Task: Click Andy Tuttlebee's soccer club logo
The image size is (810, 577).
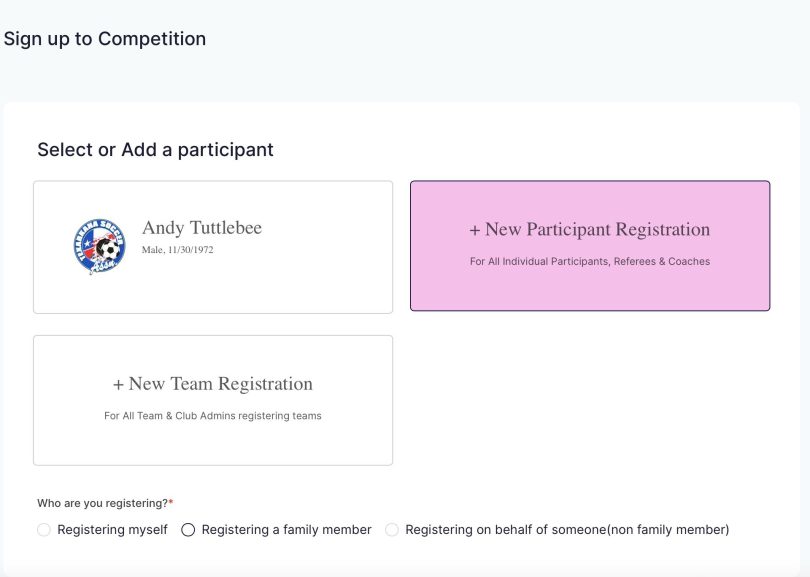Action: coord(99,247)
